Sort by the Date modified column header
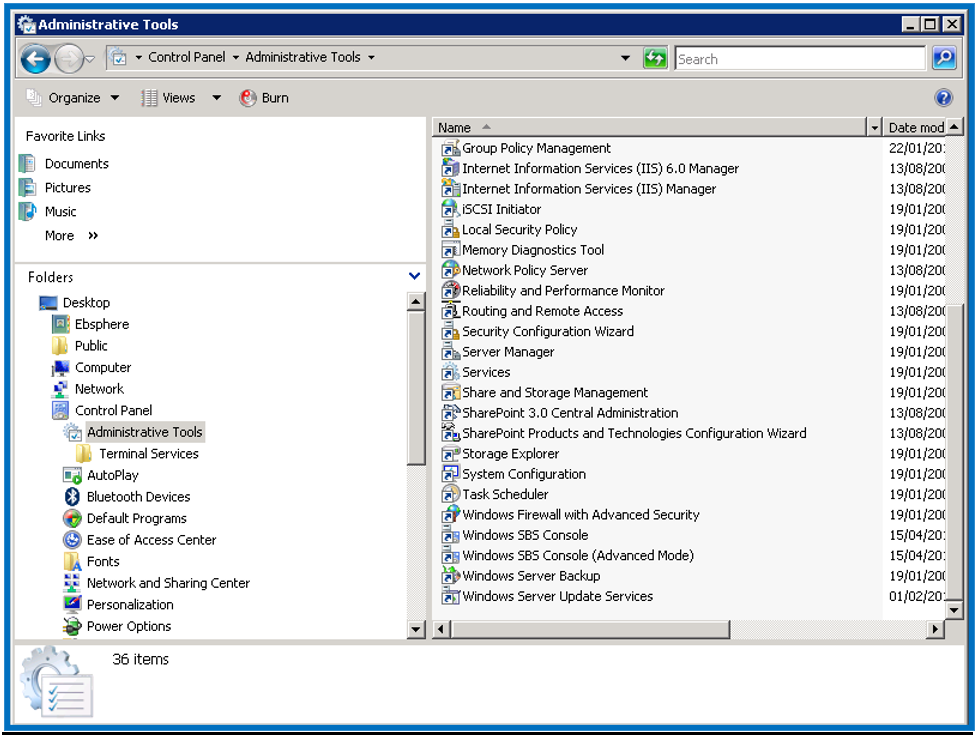This screenshot has height=737, width=980. pyautogui.click(x=916, y=128)
